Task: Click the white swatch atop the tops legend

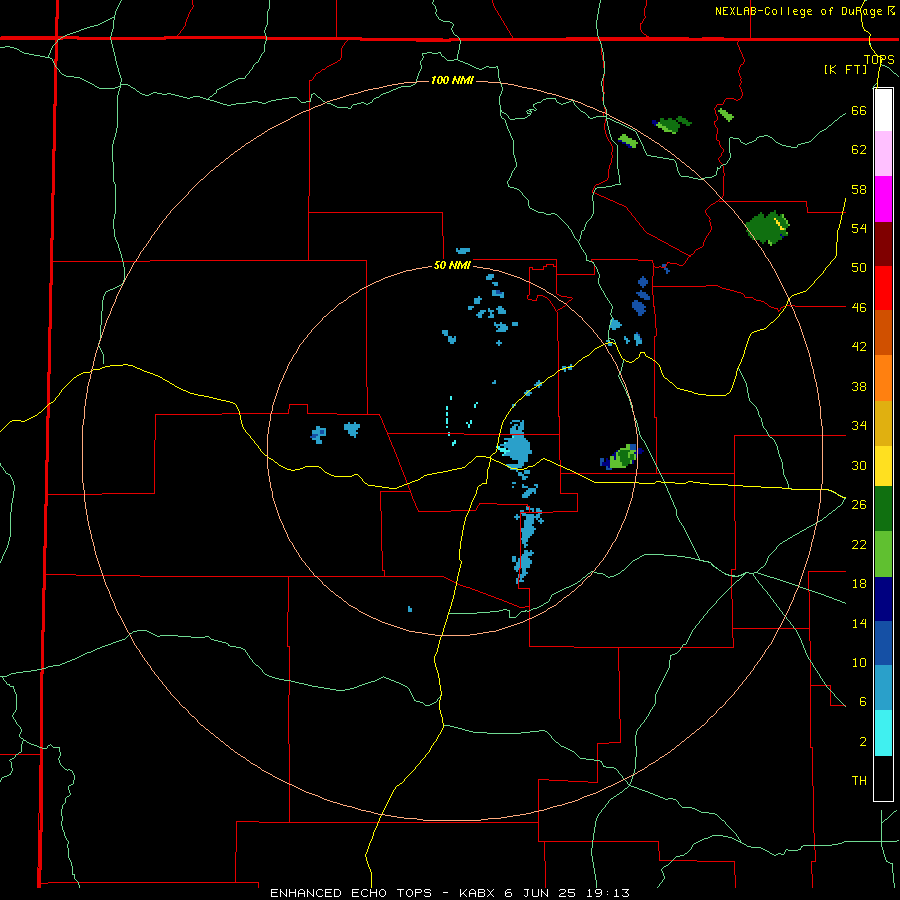Action: (x=883, y=110)
